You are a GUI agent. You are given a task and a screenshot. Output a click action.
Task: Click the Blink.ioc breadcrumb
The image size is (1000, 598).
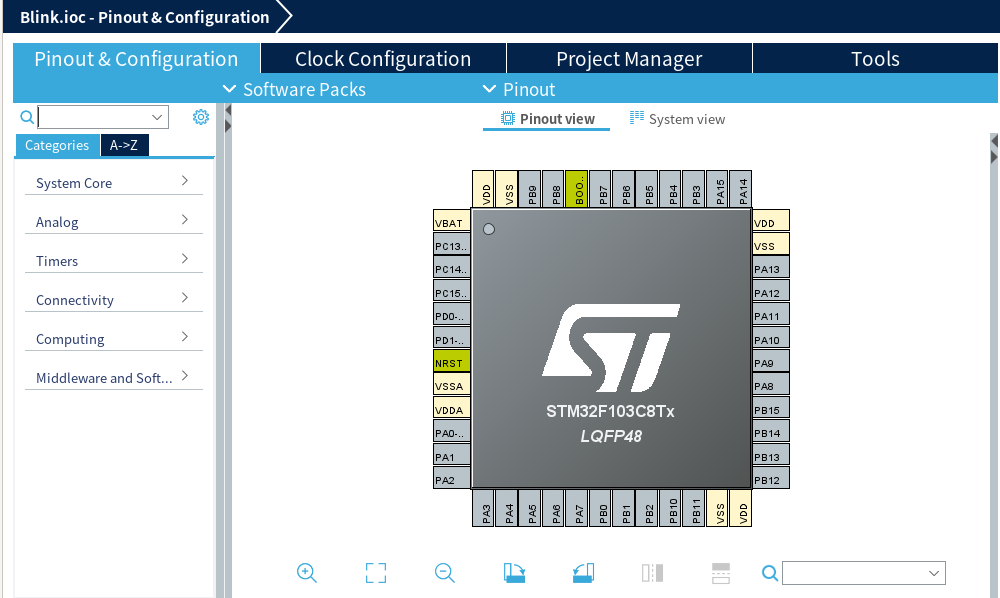pyautogui.click(x=145, y=17)
